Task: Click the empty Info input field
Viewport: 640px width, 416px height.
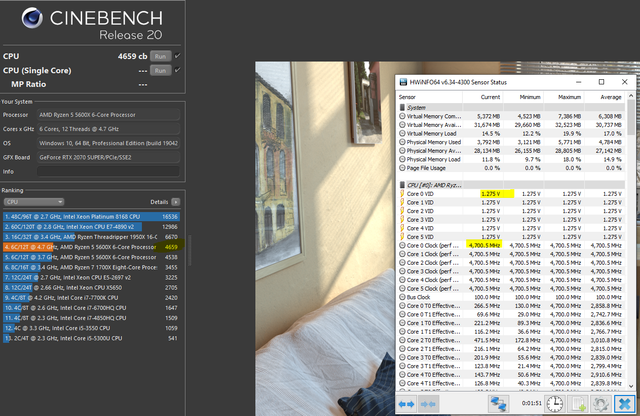Action: tap(108, 171)
